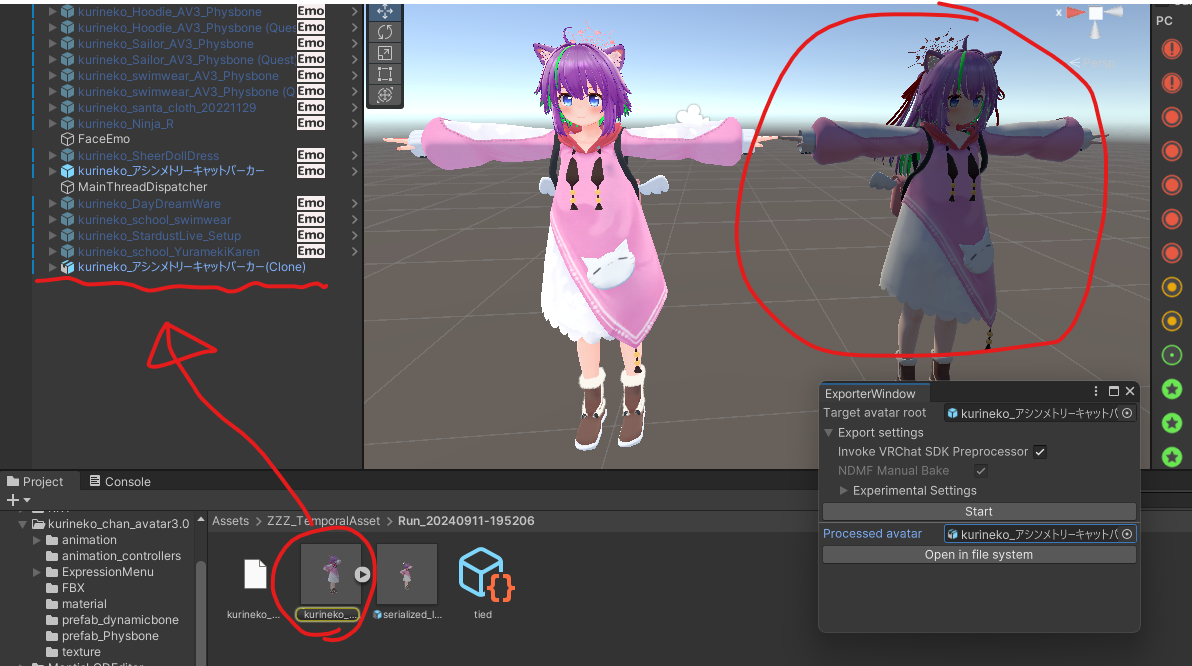This screenshot has height=666, width=1192.
Task: Close the ExporterWindow panel
Action: coord(1130,391)
